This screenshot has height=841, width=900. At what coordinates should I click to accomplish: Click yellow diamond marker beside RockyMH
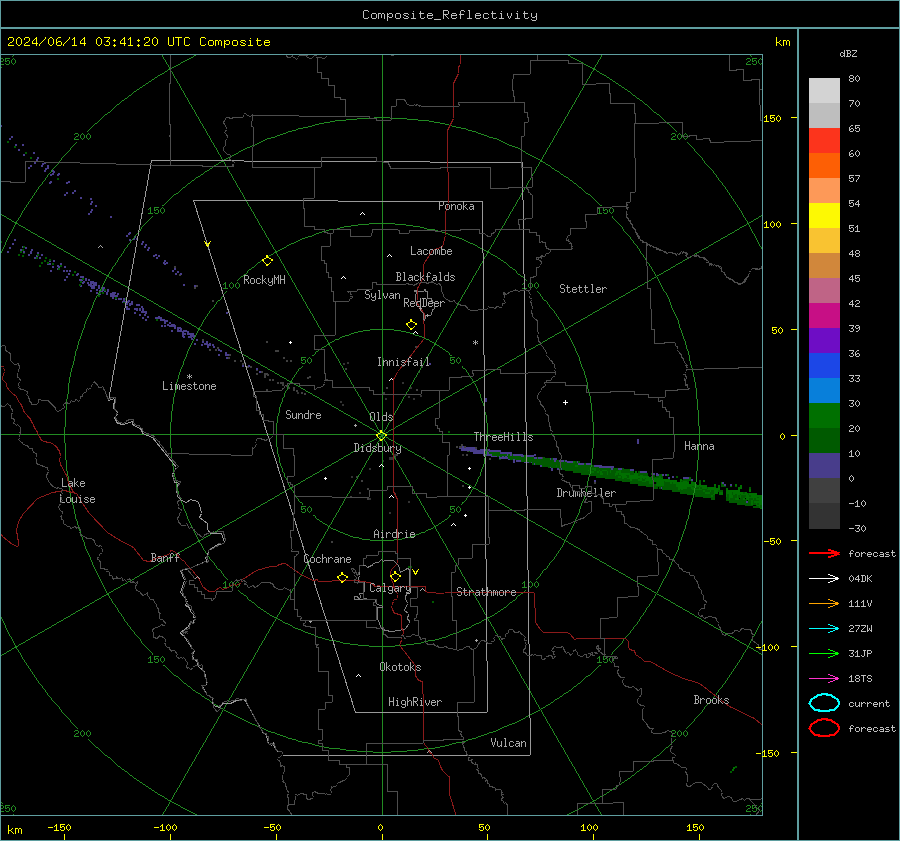(267, 261)
